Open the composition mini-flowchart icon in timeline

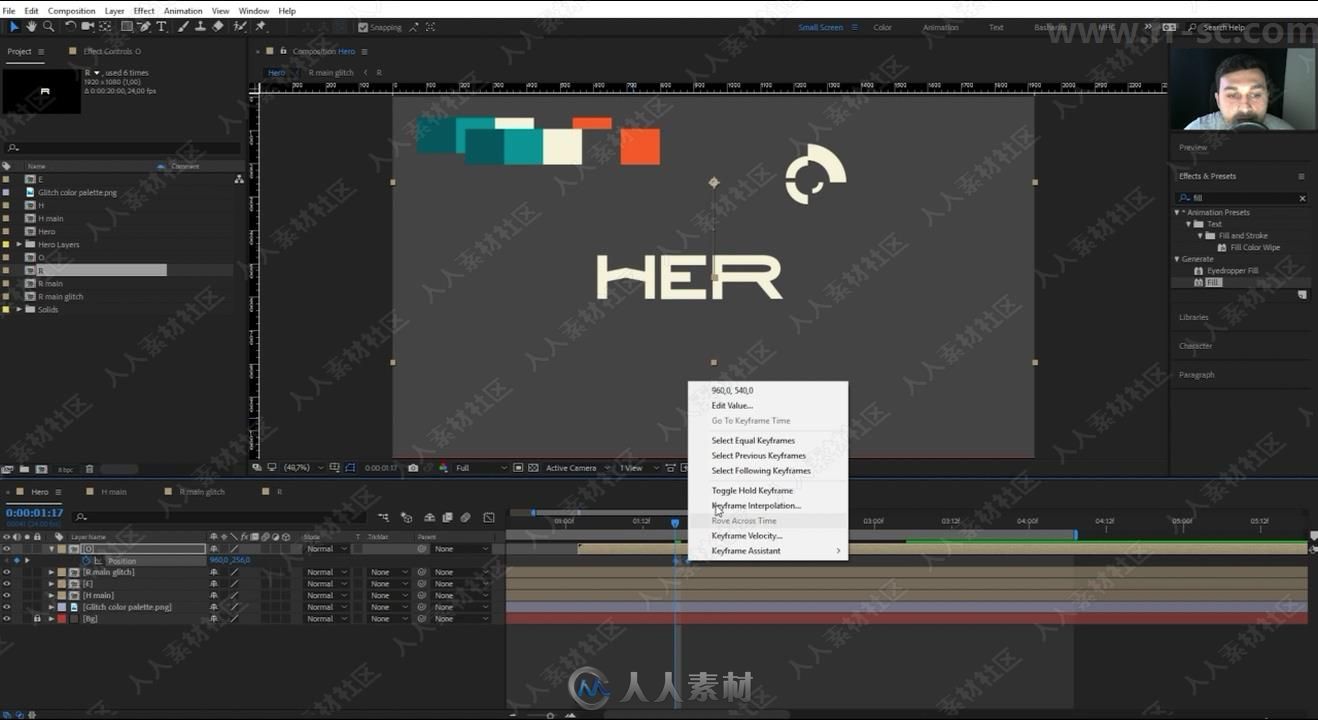click(383, 517)
